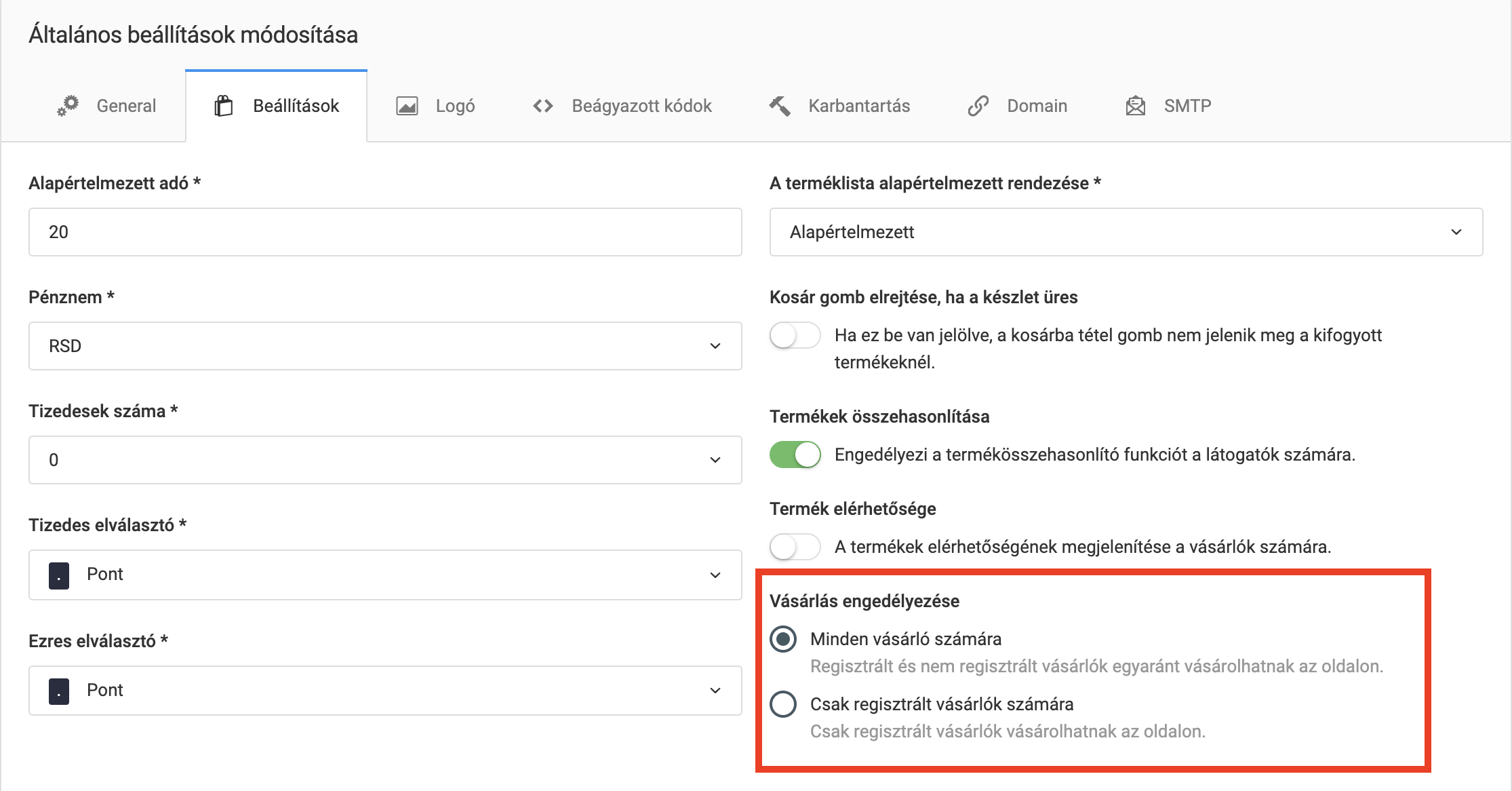Image resolution: width=1512 pixels, height=791 pixels.
Task: Select the Beállítások shopping bag icon
Action: (224, 106)
